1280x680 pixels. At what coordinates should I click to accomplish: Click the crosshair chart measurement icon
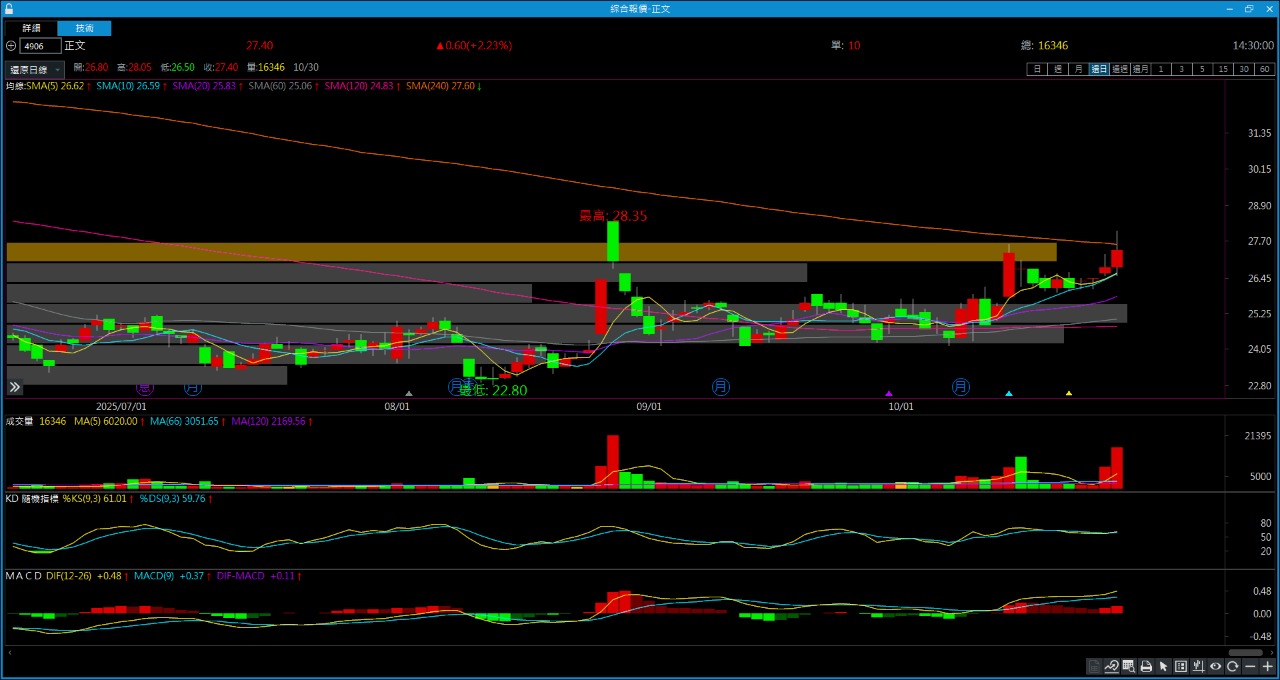(x=1198, y=667)
